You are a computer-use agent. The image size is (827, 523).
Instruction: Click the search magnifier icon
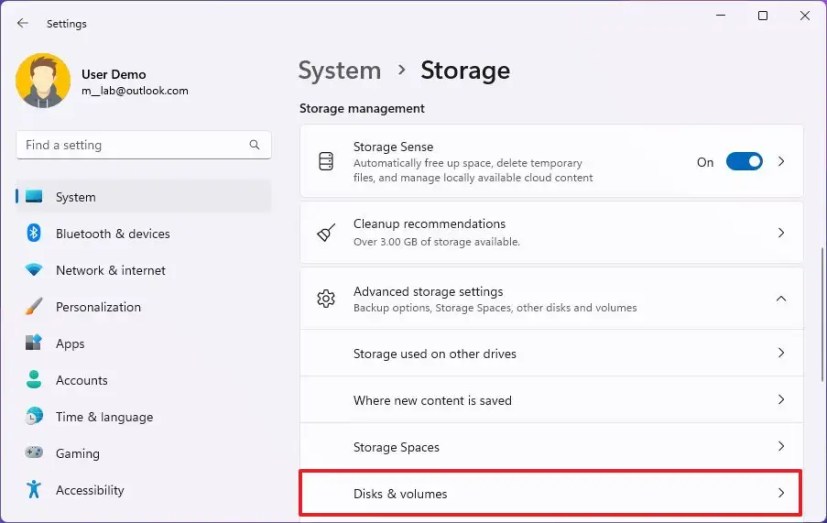[254, 144]
